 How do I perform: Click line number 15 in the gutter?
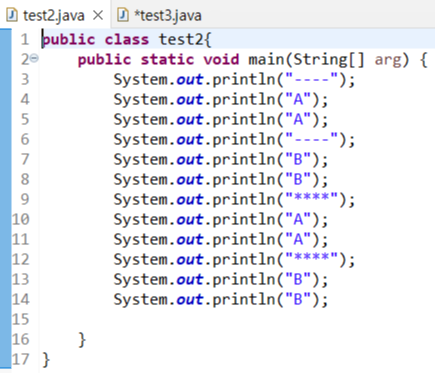(x=21, y=319)
